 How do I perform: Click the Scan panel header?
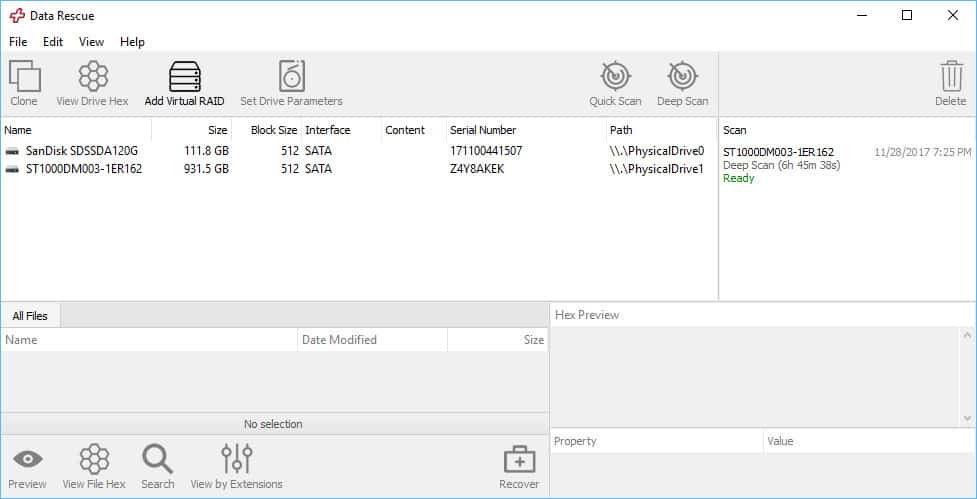[847, 130]
